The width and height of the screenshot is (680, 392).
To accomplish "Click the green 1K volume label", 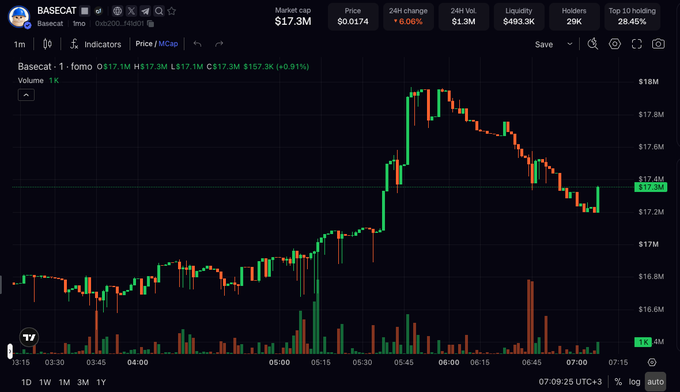I will 643,342.
